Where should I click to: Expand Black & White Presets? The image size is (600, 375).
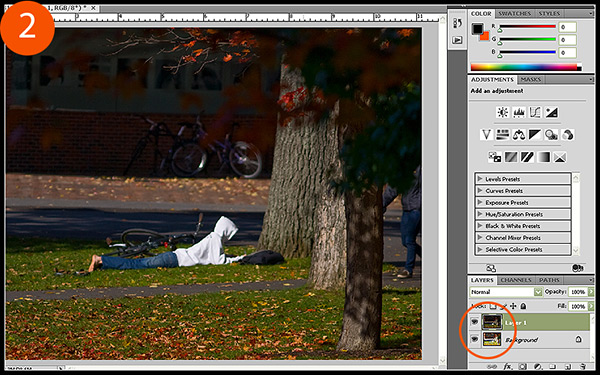(479, 226)
